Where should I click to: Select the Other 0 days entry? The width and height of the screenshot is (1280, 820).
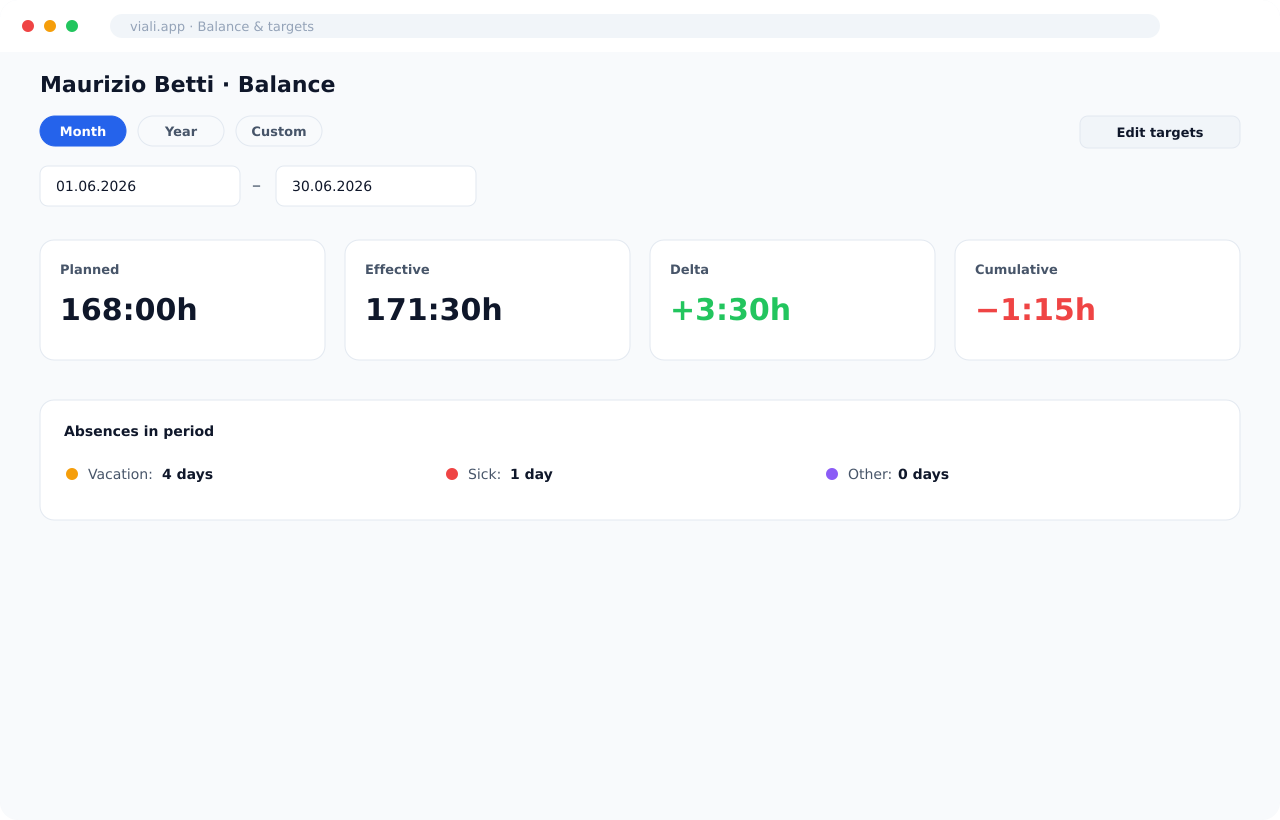[887, 474]
